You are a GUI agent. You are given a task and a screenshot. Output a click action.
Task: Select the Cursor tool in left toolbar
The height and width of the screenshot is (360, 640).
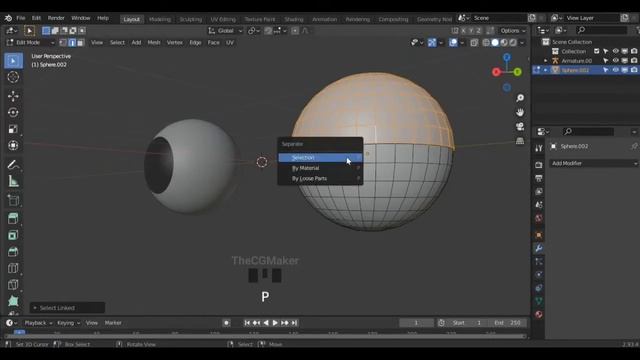(13, 77)
